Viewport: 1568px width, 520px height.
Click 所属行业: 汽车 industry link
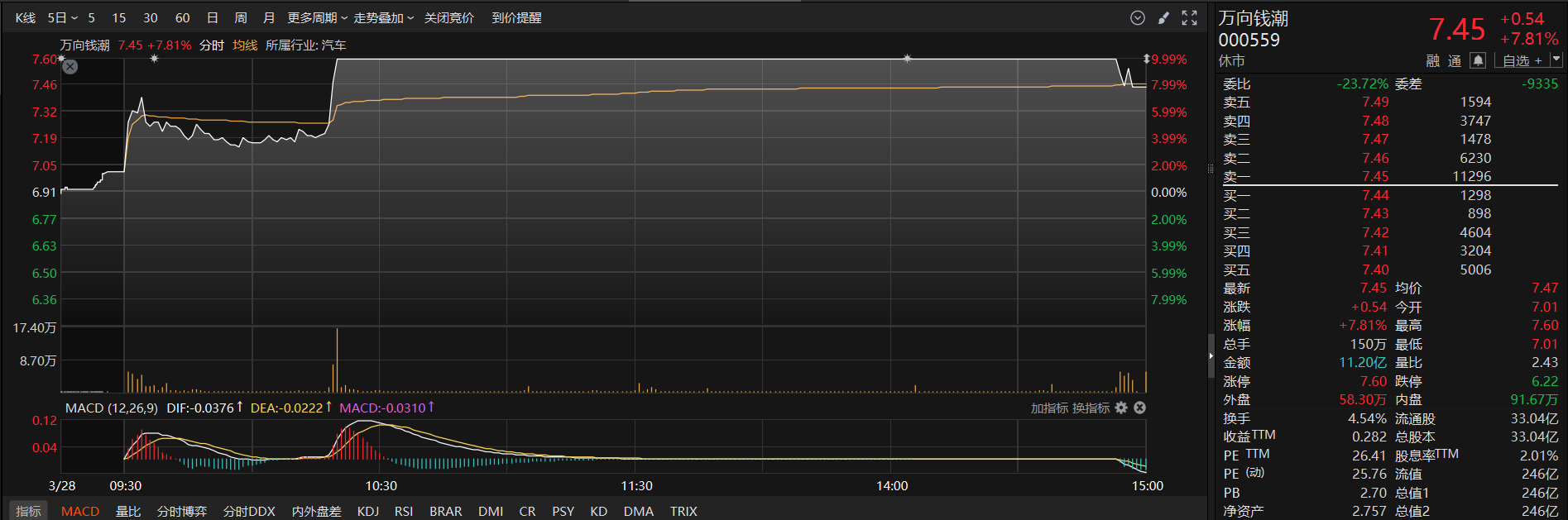click(306, 45)
